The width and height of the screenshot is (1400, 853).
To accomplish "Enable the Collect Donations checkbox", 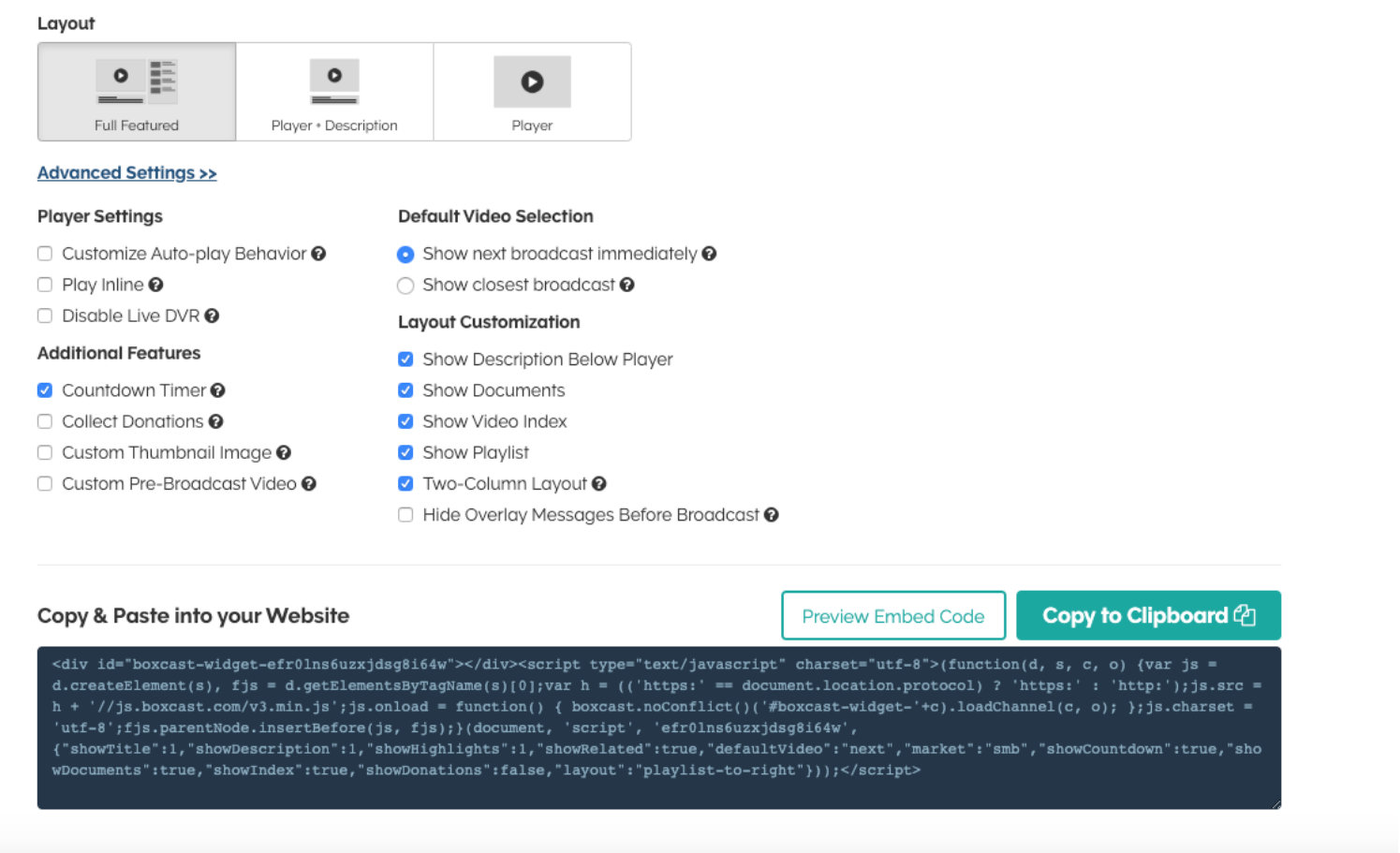I will pyautogui.click(x=44, y=421).
